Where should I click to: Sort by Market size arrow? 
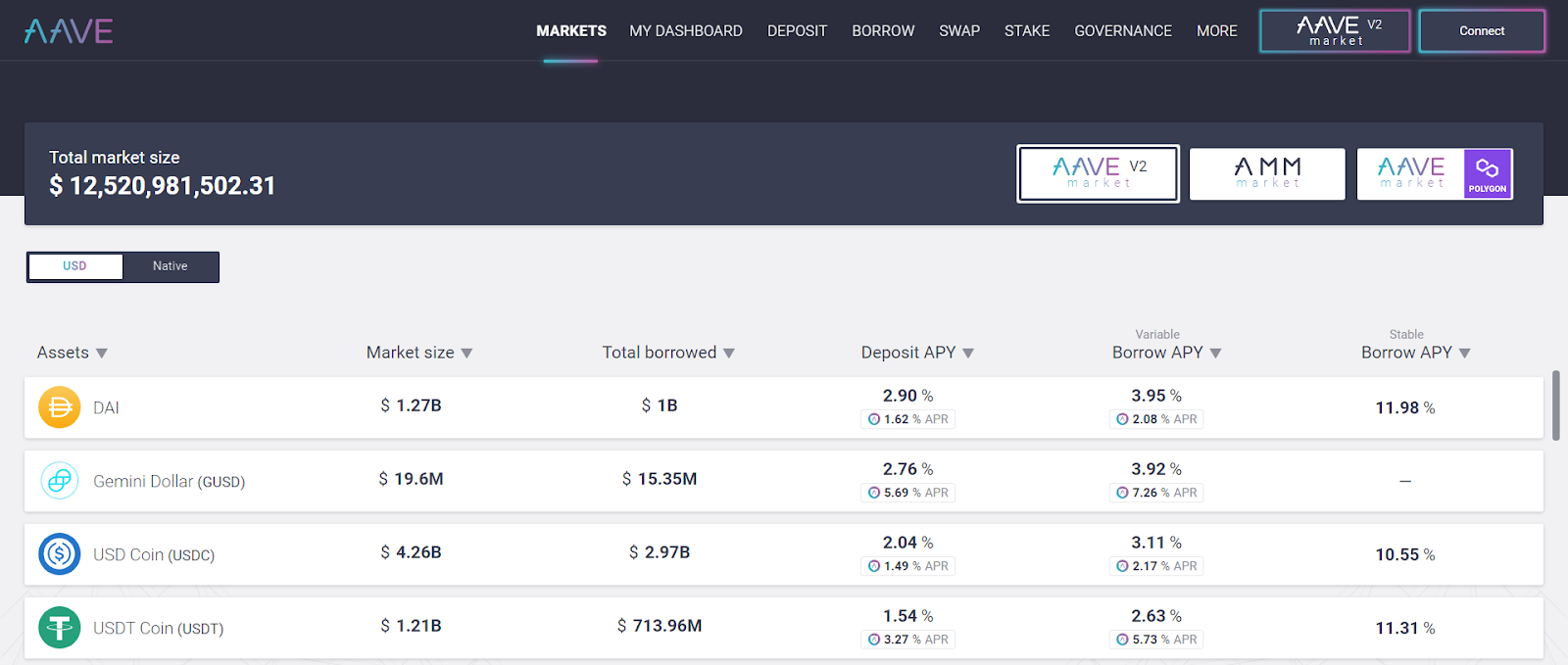pyautogui.click(x=466, y=354)
